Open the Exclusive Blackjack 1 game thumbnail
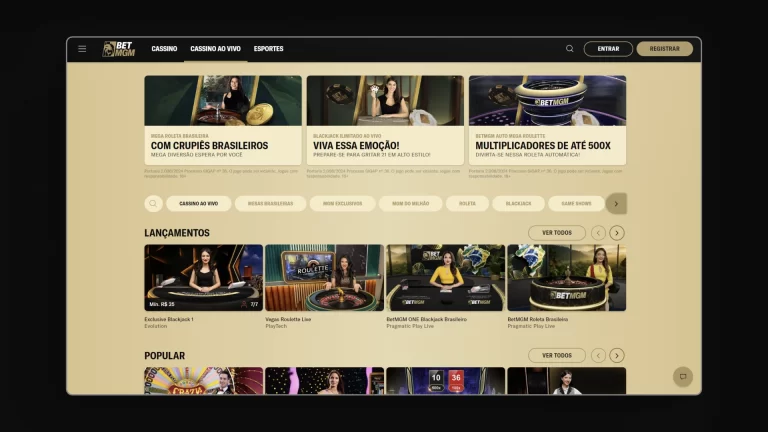Image resolution: width=768 pixels, height=432 pixels. tap(203, 278)
